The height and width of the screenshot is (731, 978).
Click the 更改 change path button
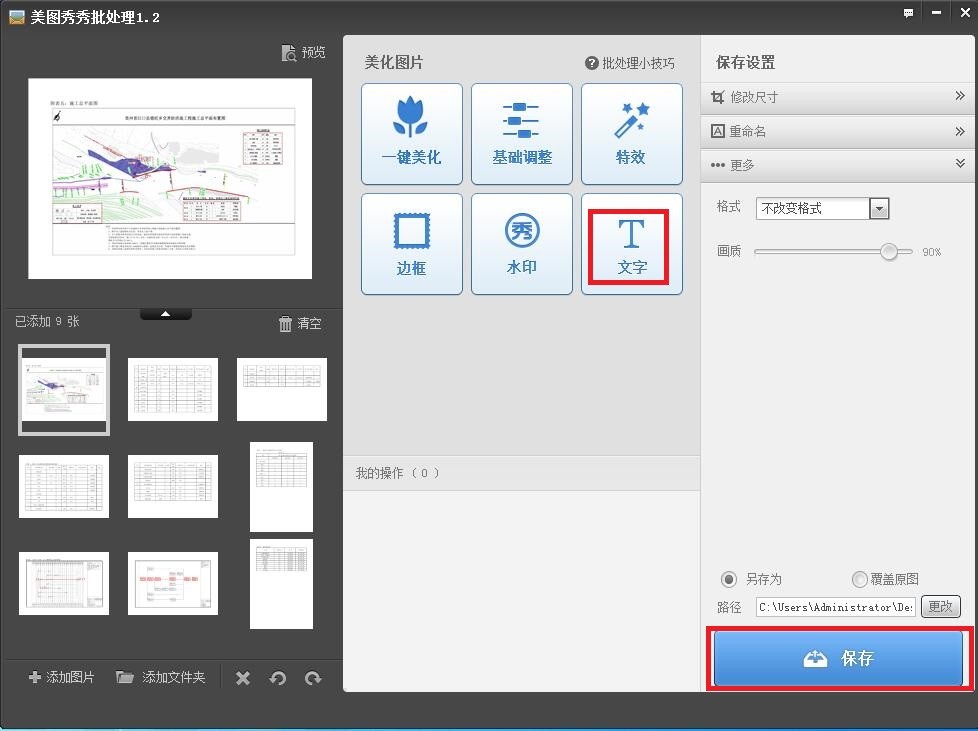(940, 606)
